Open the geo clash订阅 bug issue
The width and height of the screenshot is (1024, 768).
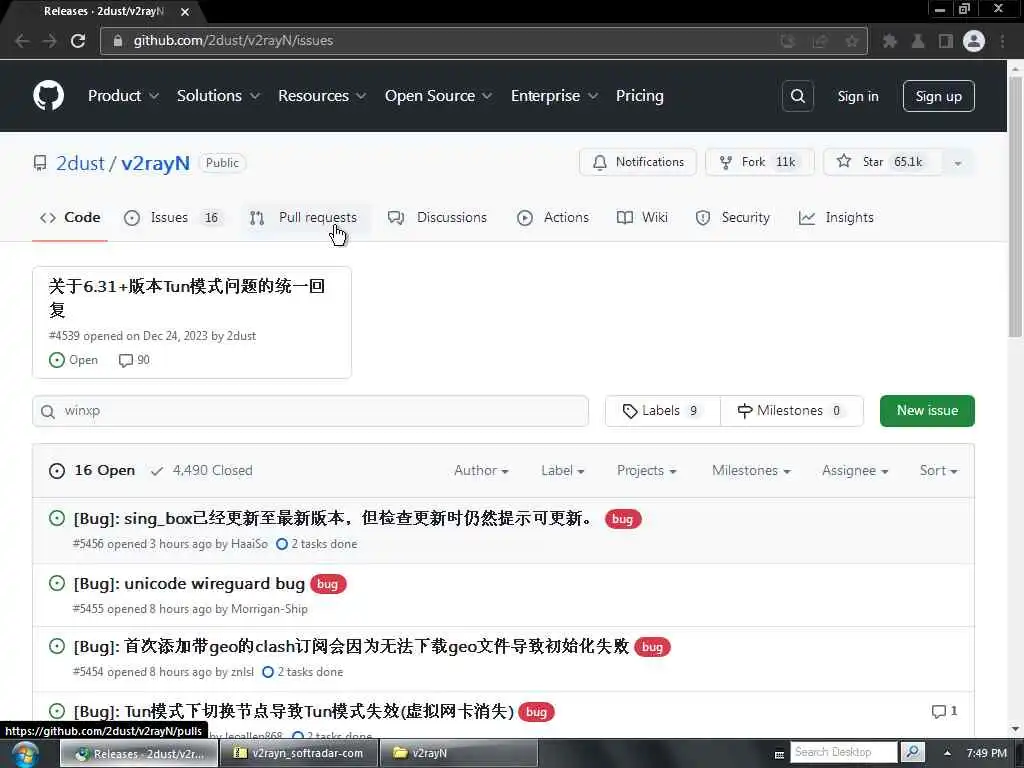(x=351, y=647)
